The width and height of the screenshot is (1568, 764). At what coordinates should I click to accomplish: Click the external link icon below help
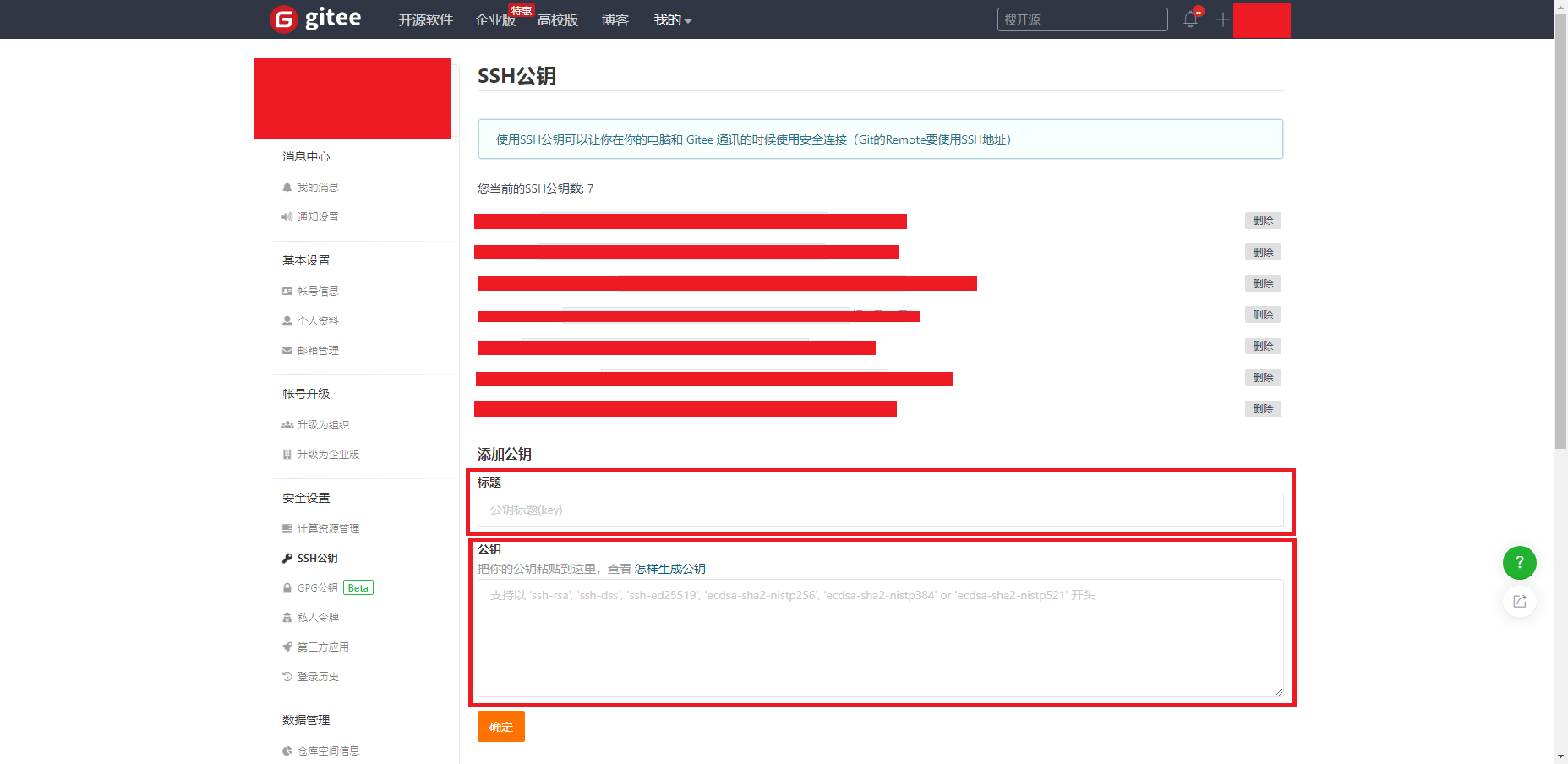[1519, 602]
